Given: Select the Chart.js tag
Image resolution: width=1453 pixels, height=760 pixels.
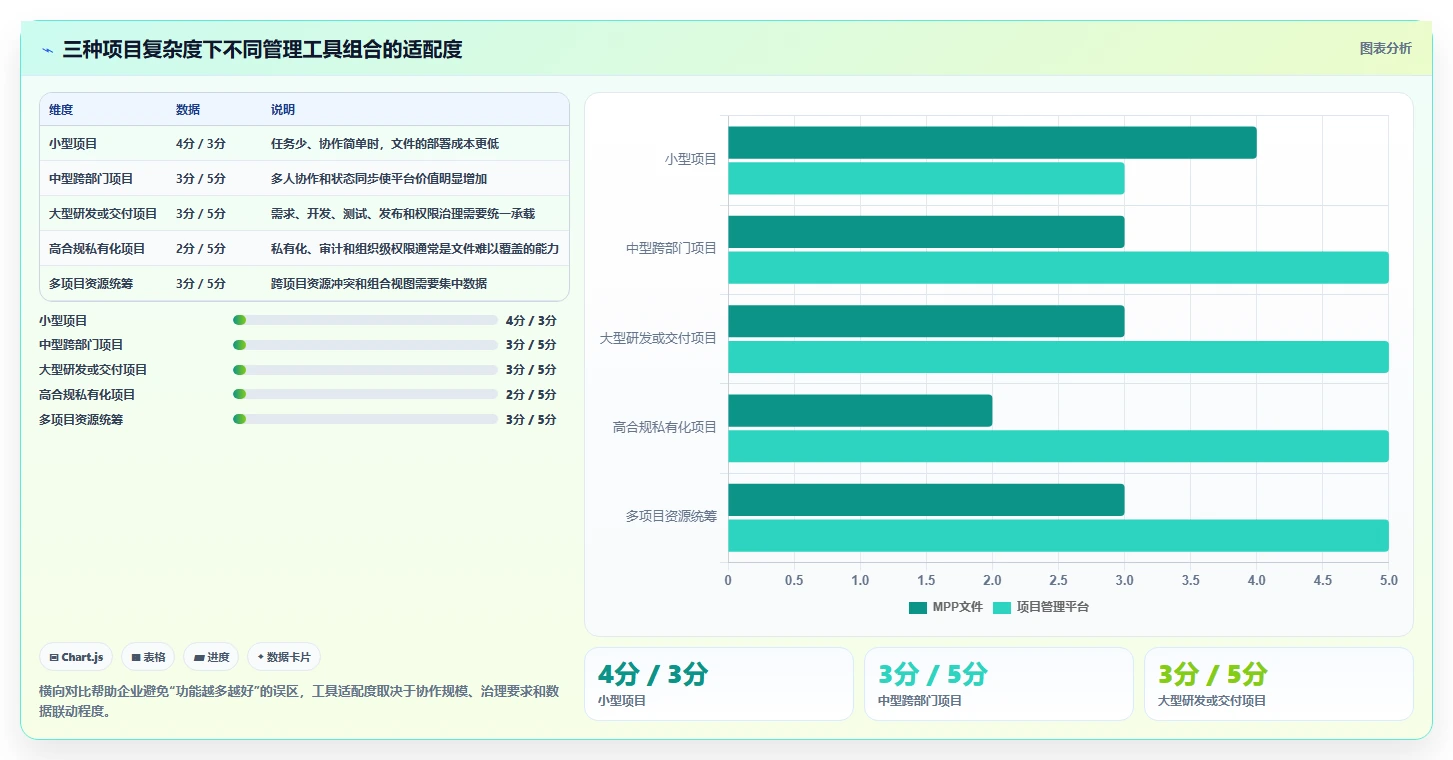Looking at the screenshot, I should 77,657.
